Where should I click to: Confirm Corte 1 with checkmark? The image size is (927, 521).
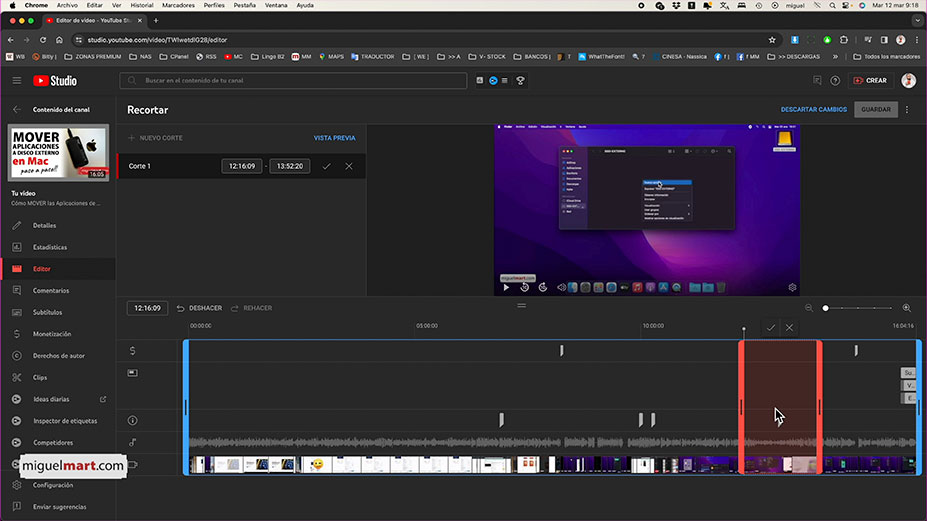(x=326, y=166)
